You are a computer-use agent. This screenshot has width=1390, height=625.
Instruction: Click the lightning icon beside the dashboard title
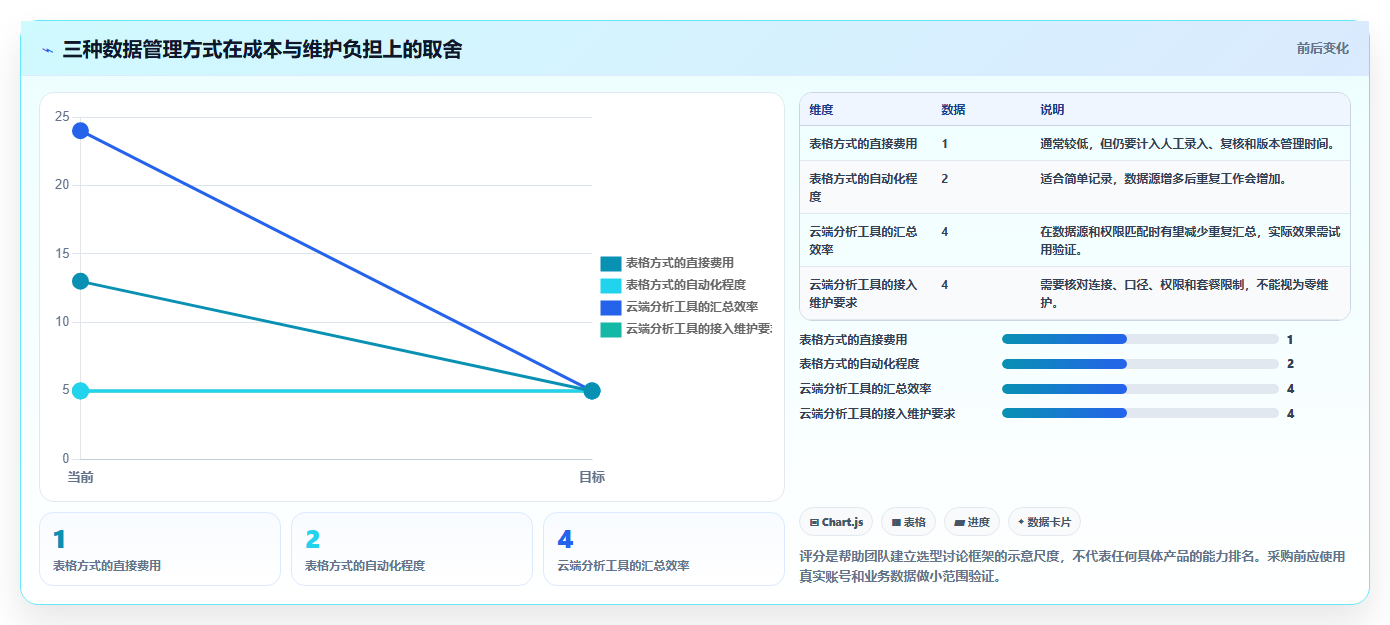point(48,50)
